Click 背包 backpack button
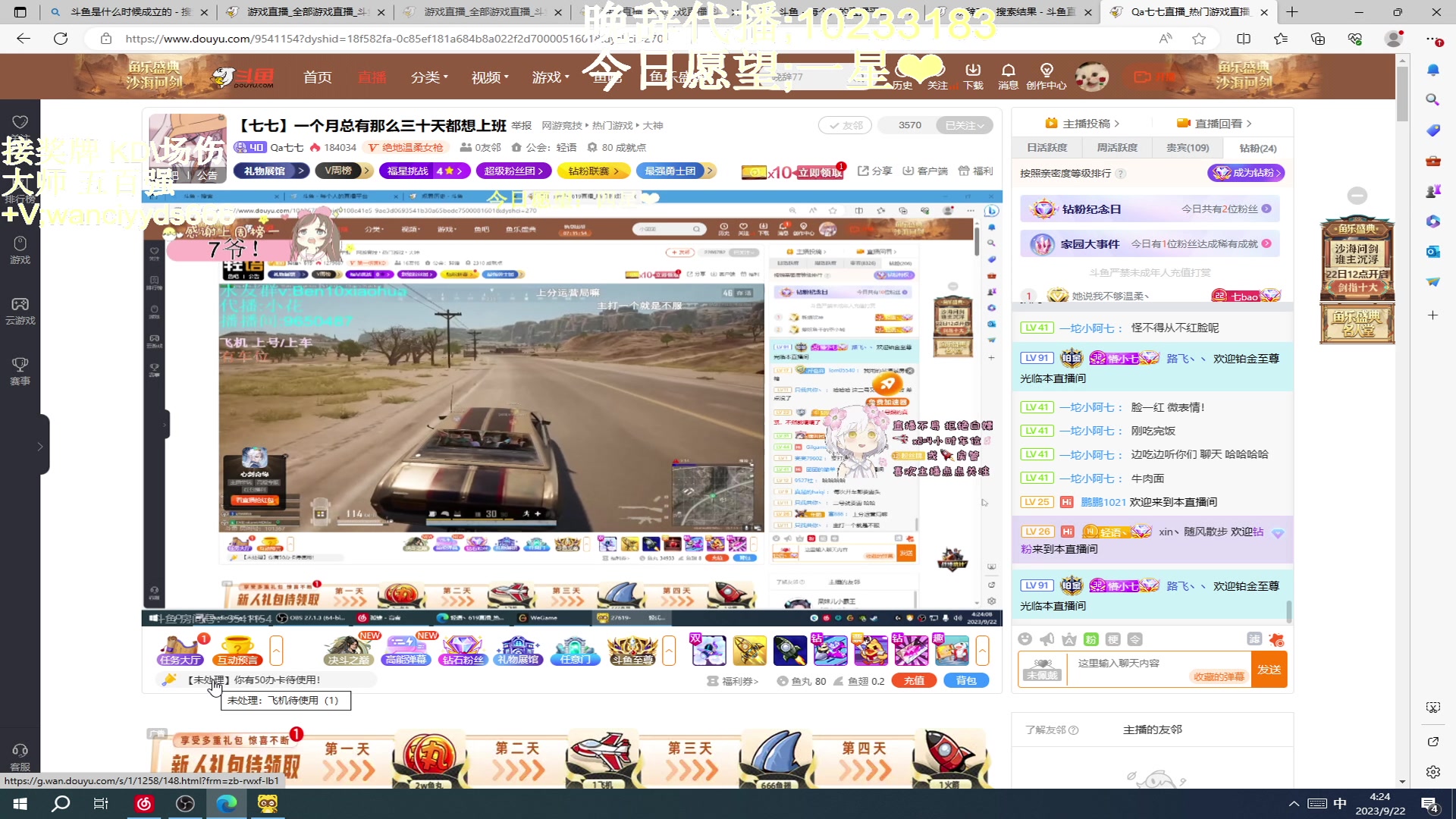The image size is (1456, 819). click(966, 681)
